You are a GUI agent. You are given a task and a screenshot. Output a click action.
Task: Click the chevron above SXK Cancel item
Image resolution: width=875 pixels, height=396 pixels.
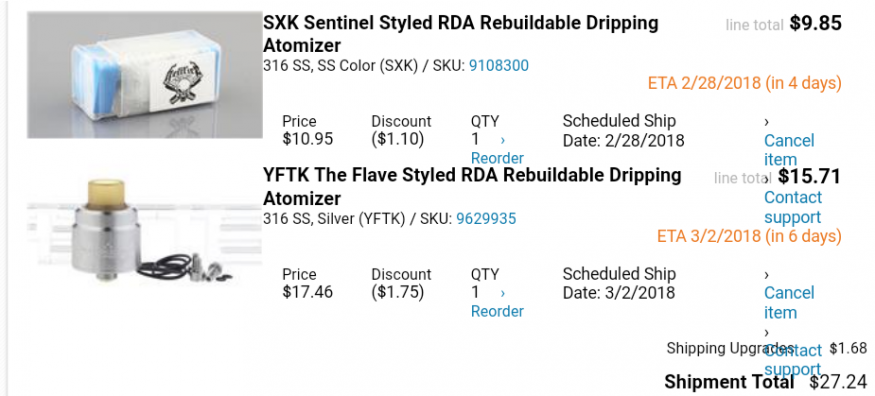[x=767, y=122]
